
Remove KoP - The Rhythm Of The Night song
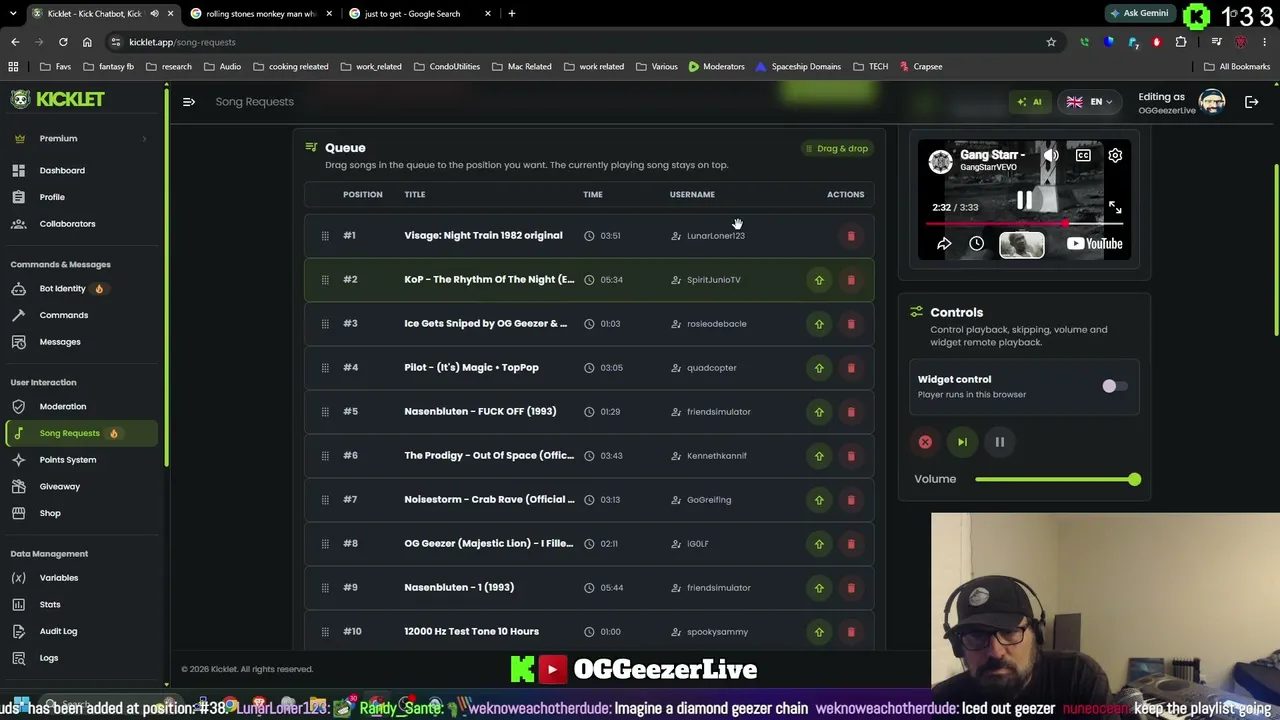pyautogui.click(x=851, y=280)
